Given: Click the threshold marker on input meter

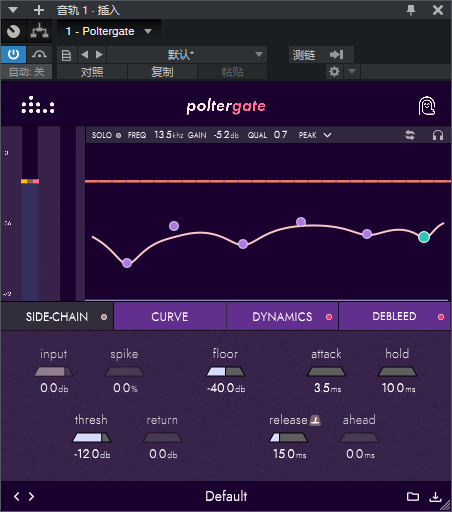Looking at the screenshot, I should 30,181.
